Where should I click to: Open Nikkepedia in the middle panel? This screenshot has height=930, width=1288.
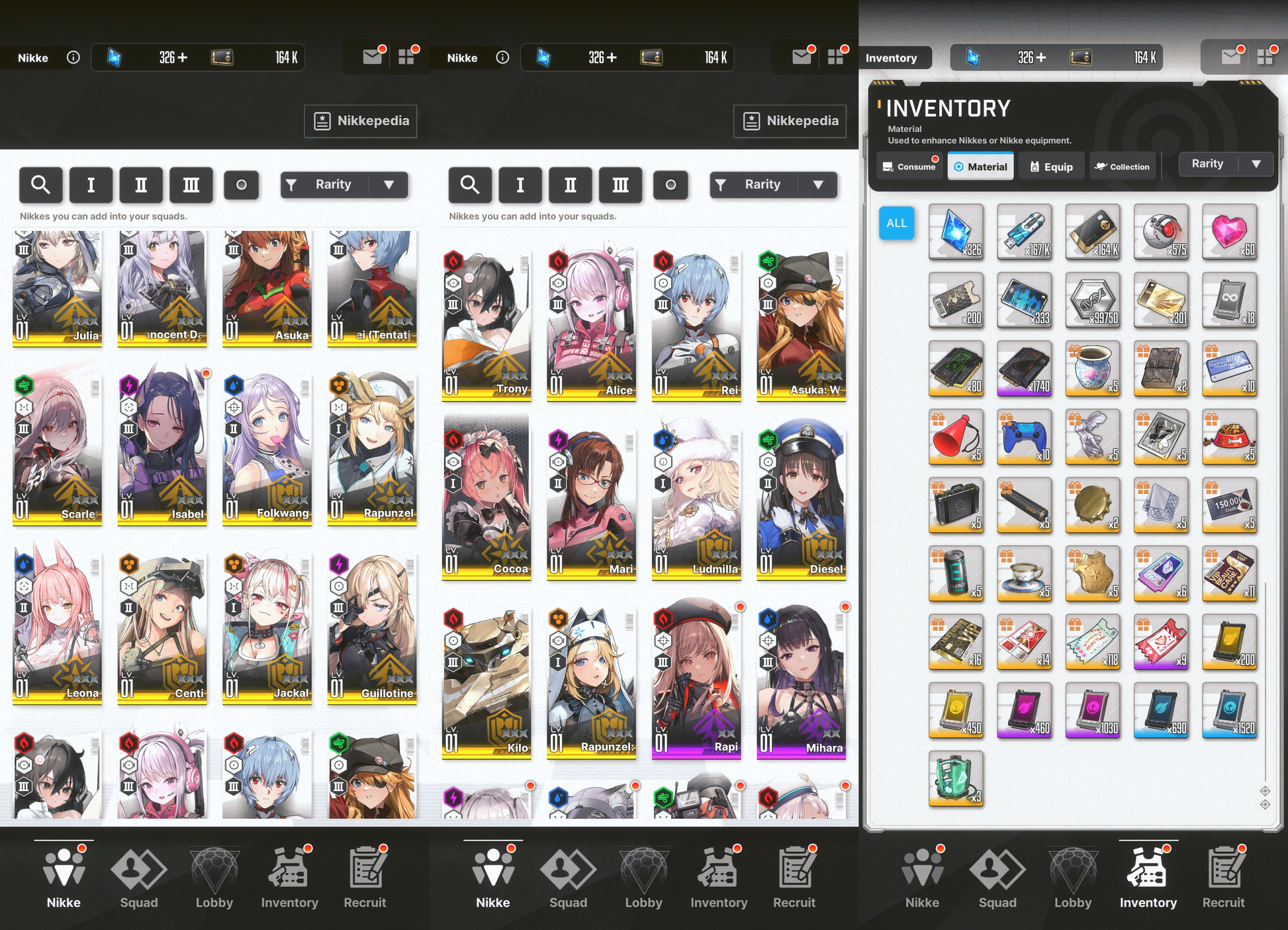(790, 121)
